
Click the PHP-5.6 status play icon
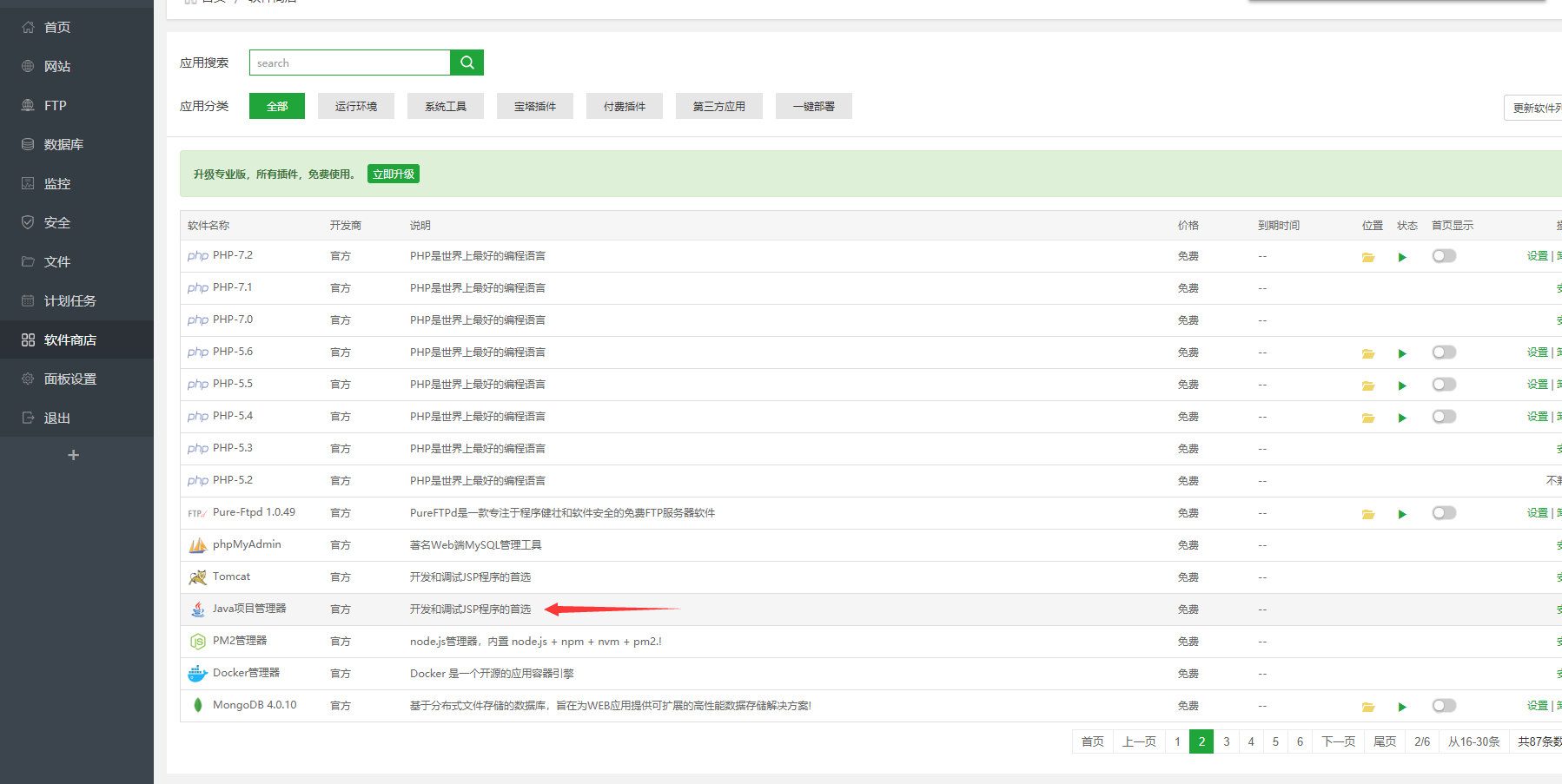point(1402,353)
